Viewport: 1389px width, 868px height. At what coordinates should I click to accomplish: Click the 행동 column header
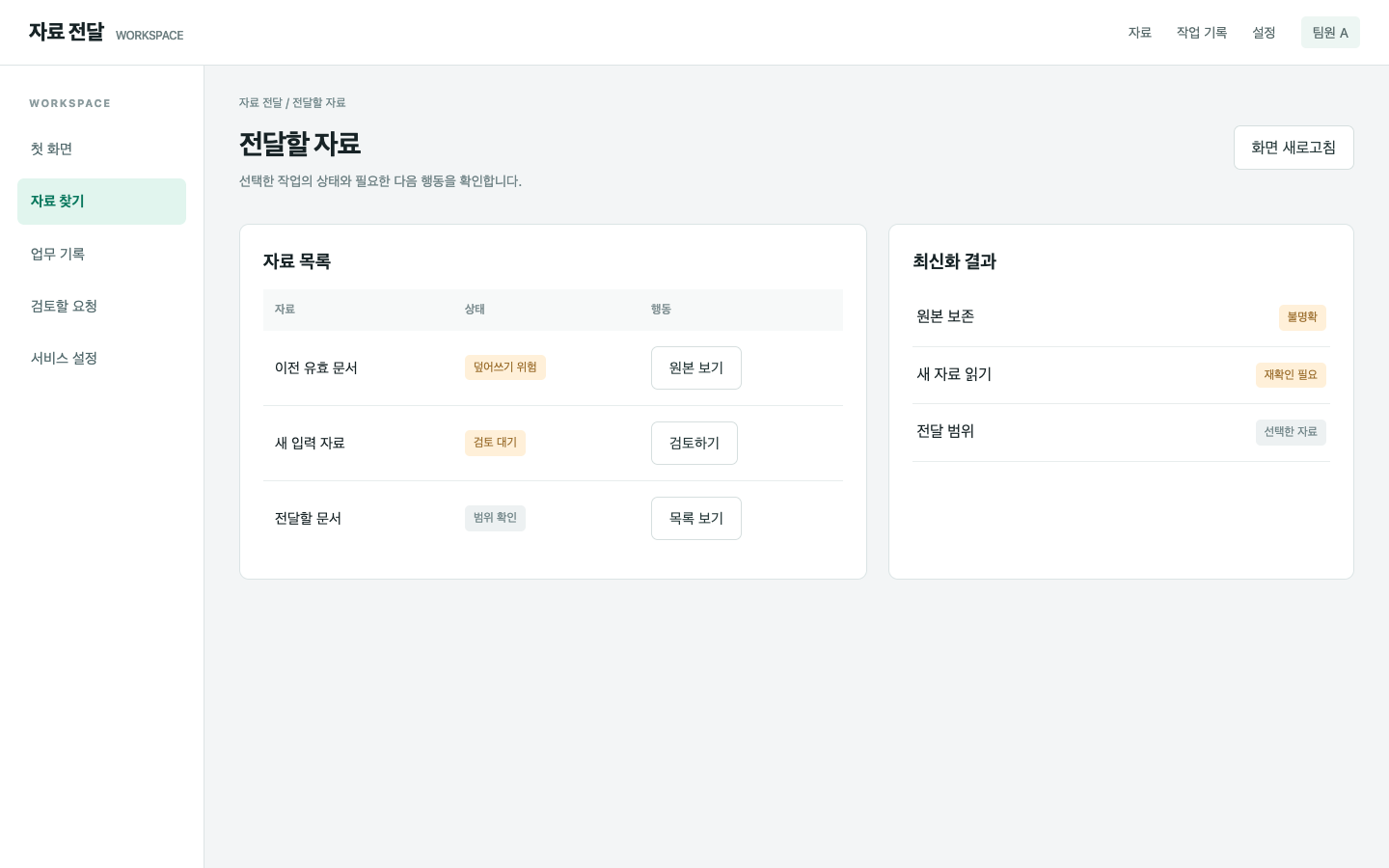661,310
